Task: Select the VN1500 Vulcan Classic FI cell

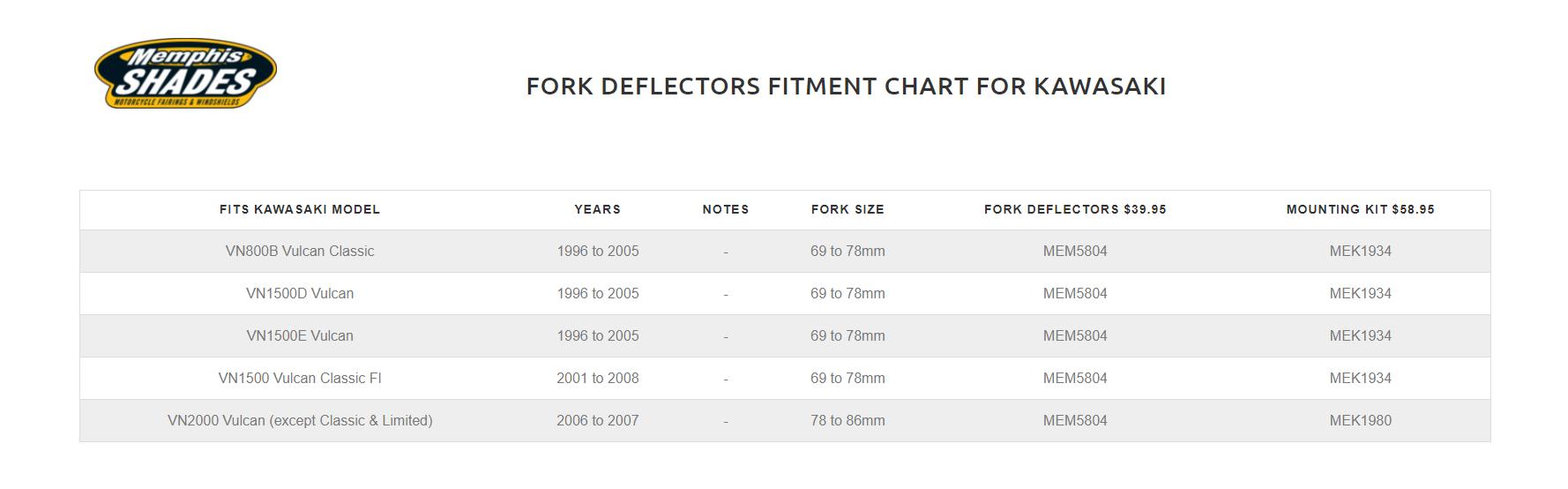Action: tap(300, 379)
